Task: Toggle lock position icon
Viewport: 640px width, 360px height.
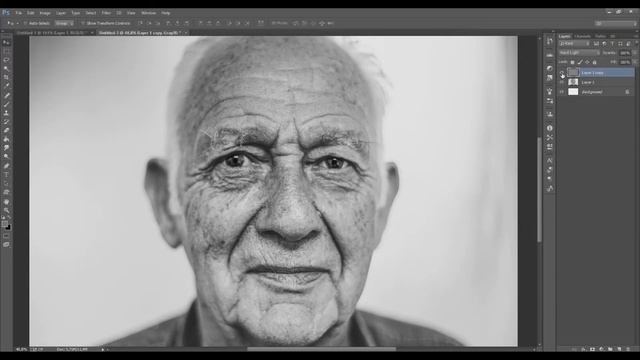Action: [587, 62]
